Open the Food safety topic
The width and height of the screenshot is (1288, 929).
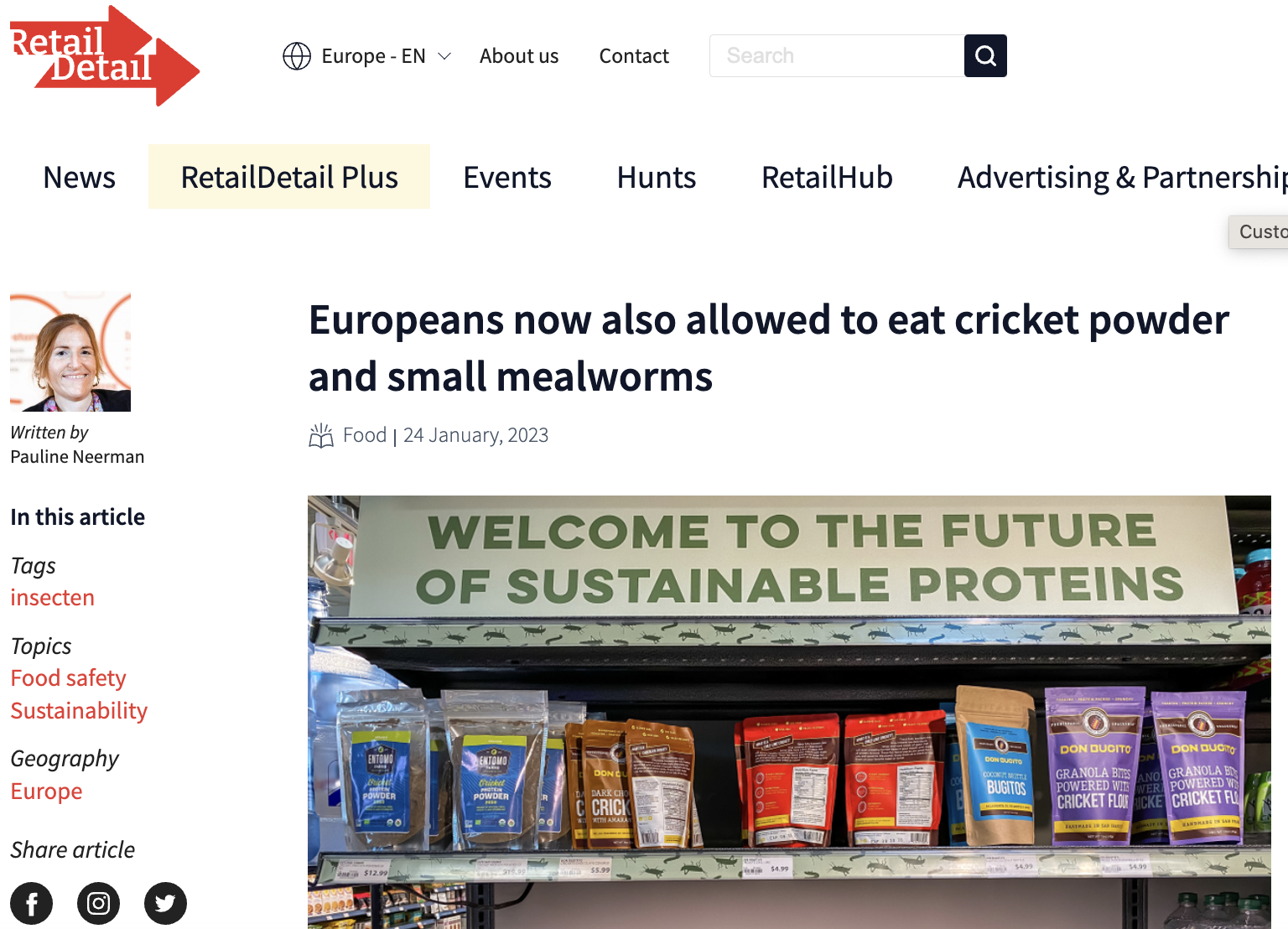click(x=68, y=677)
